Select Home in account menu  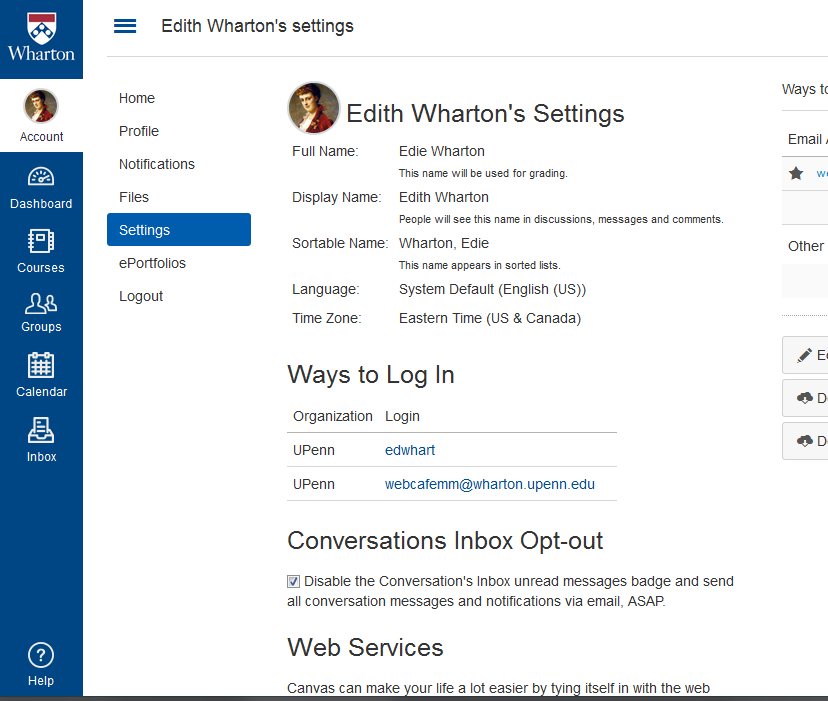pyautogui.click(x=137, y=98)
